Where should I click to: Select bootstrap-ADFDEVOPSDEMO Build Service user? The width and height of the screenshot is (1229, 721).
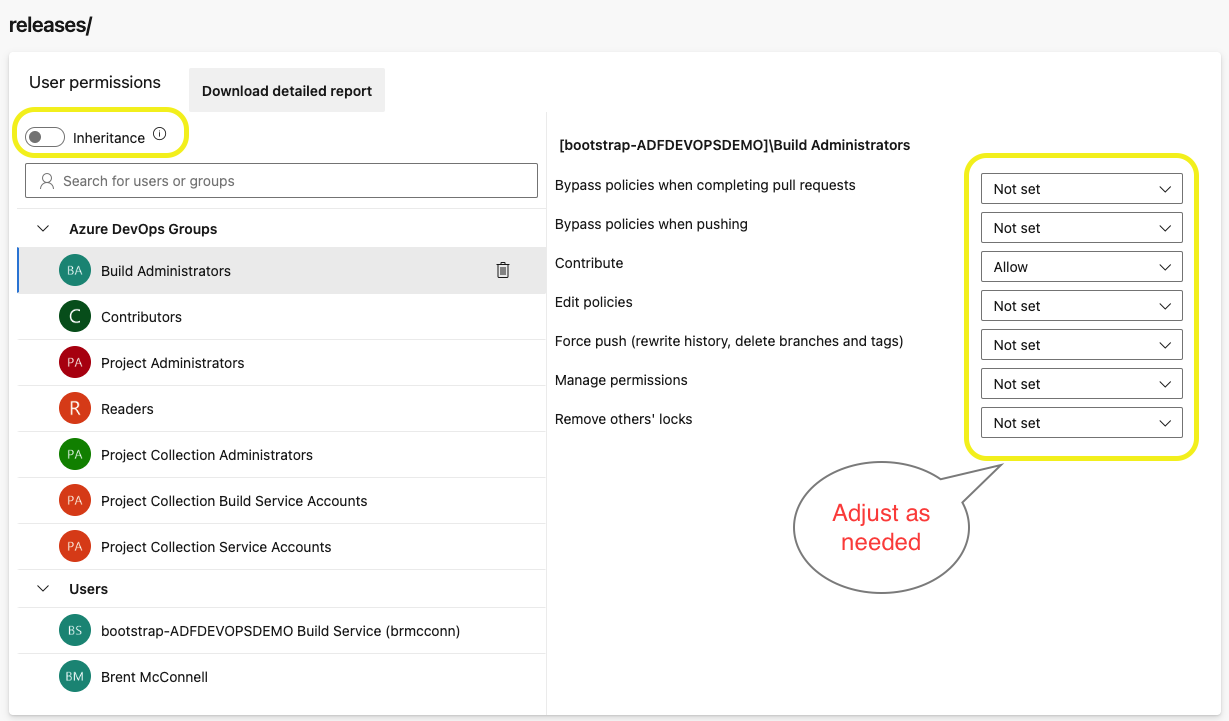281,630
